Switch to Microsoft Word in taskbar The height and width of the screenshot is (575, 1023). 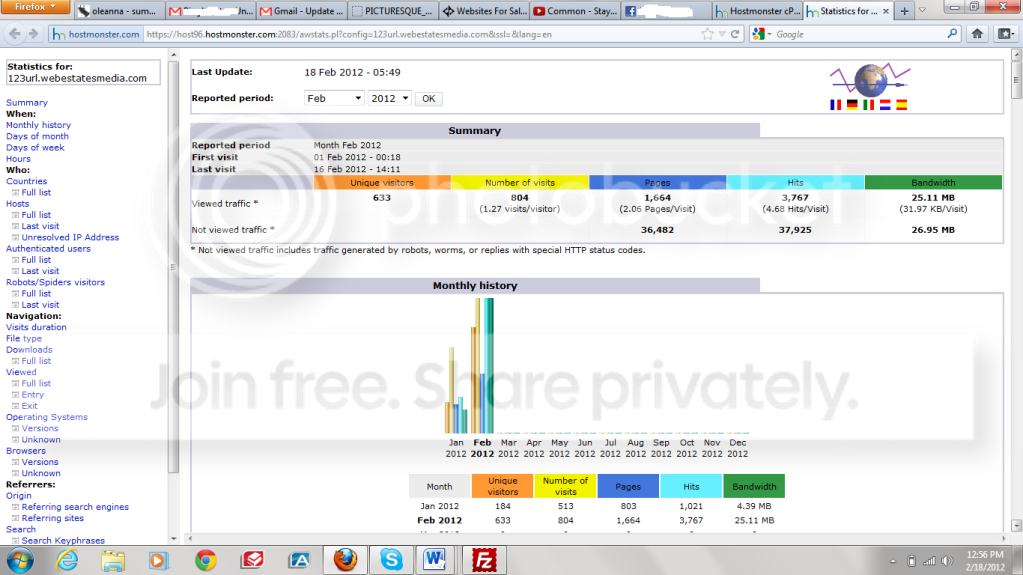435,560
